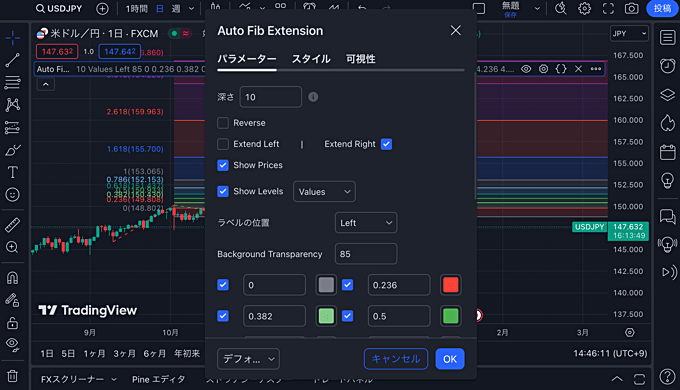Select the trend line drawing tool
Image resolution: width=680 pixels, height=390 pixels.
tap(13, 60)
